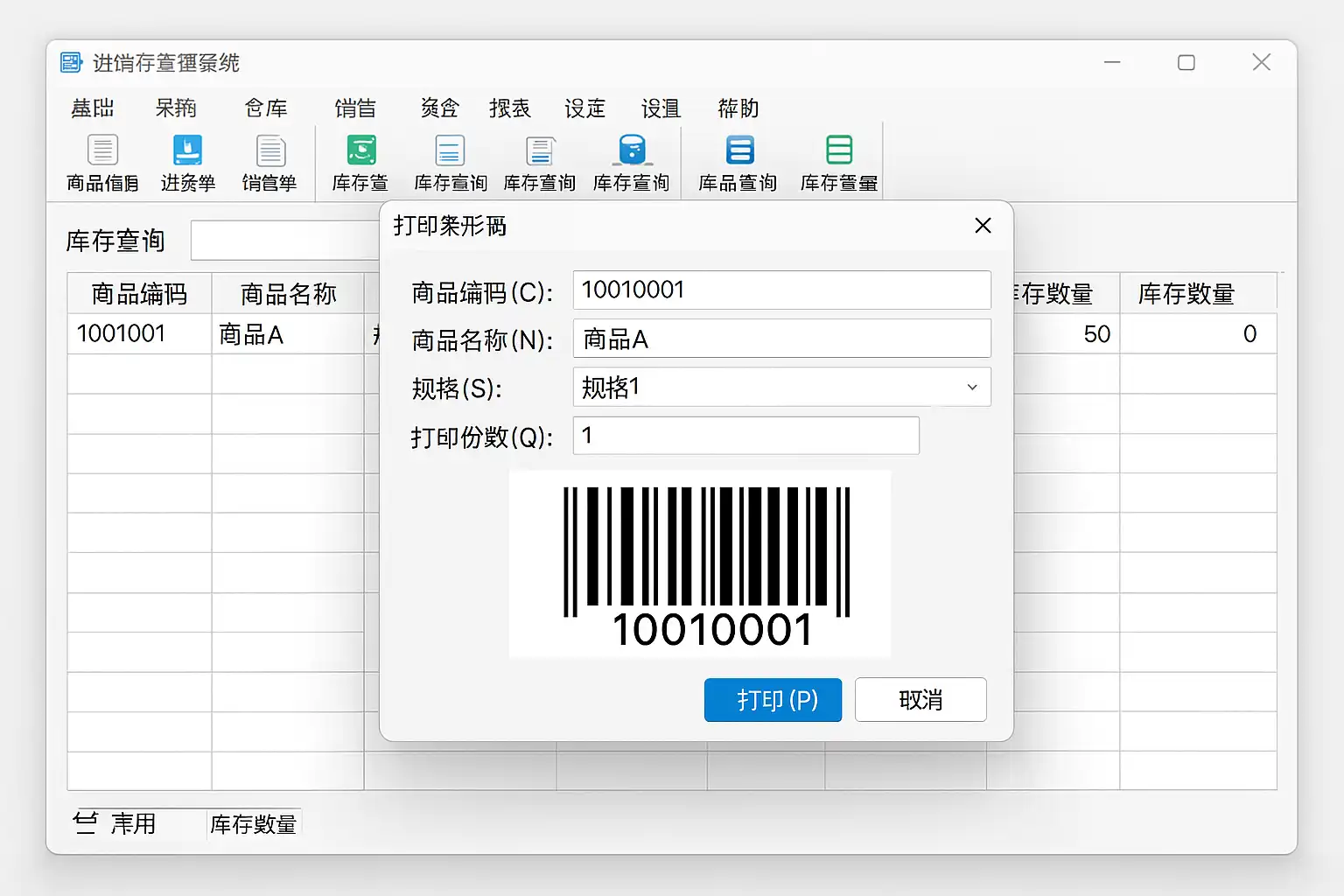This screenshot has height=896, width=1344.
Task: Click the blue database 库存查询 icon
Action: [631, 150]
